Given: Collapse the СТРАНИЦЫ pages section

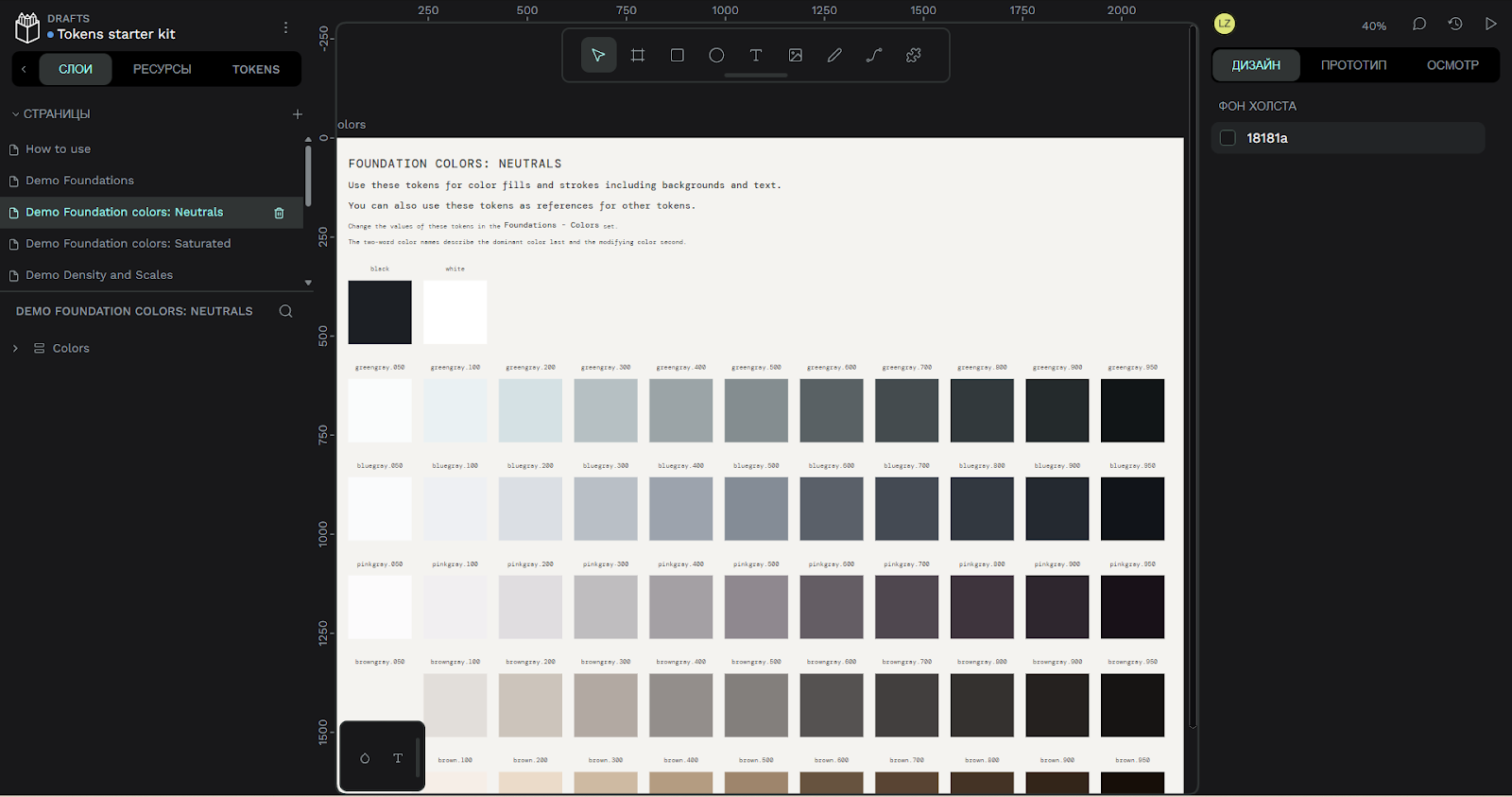Looking at the screenshot, I should pos(15,114).
